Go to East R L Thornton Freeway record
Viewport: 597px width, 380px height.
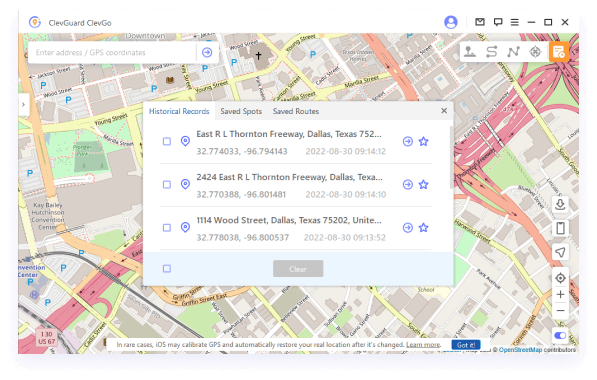pos(408,142)
